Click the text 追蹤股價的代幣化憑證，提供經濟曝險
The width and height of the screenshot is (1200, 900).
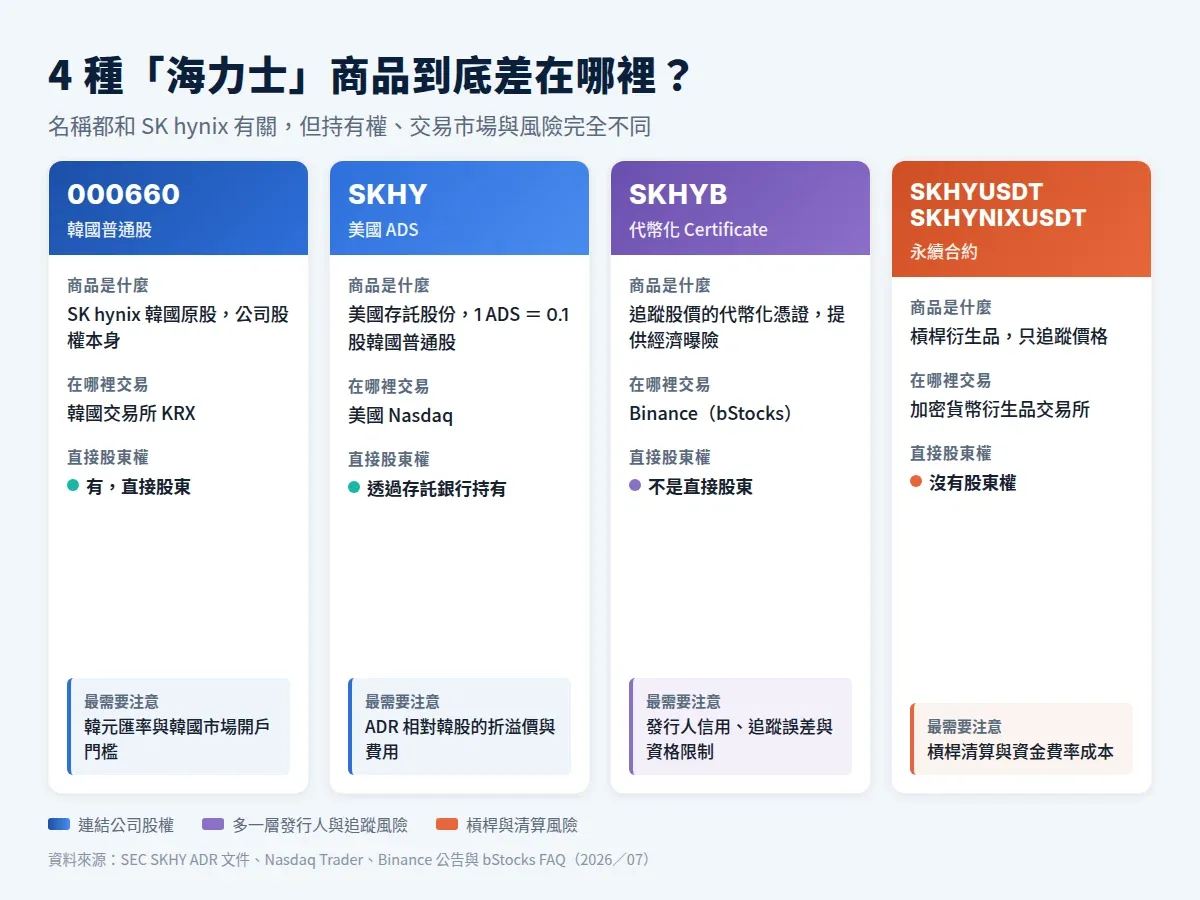click(x=737, y=327)
